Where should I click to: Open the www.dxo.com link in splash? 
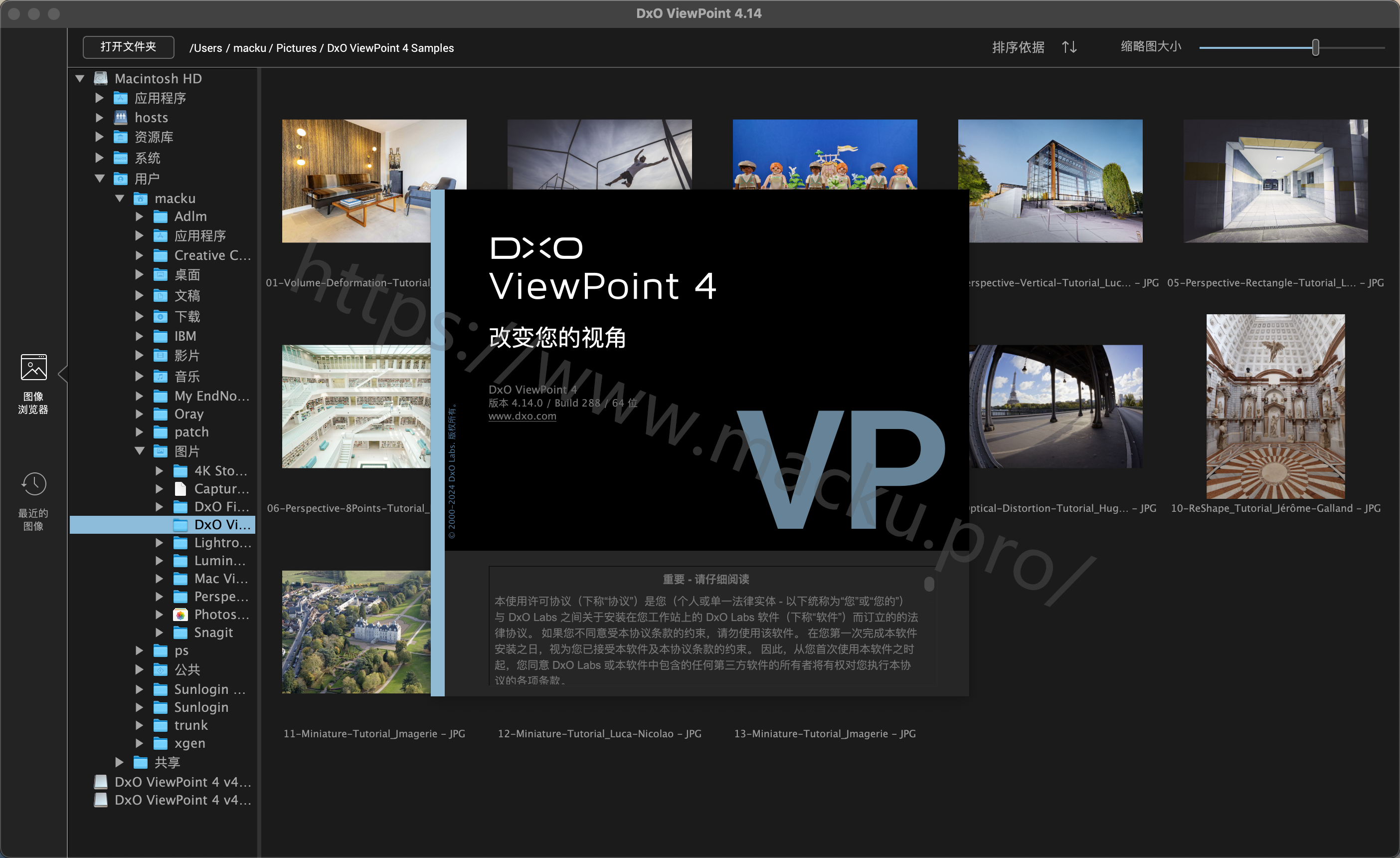(522, 416)
